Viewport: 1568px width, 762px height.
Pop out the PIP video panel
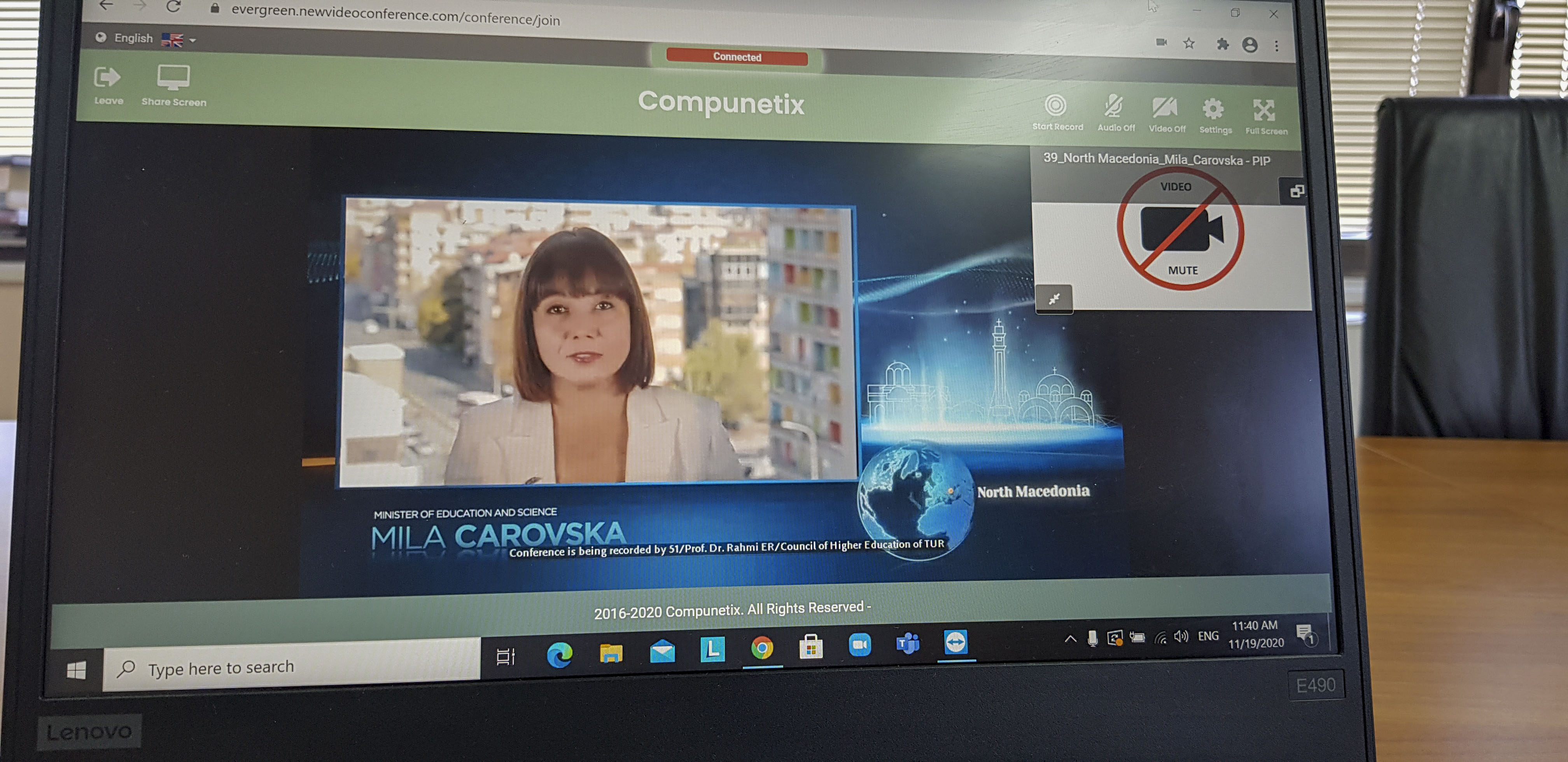pyautogui.click(x=1297, y=191)
